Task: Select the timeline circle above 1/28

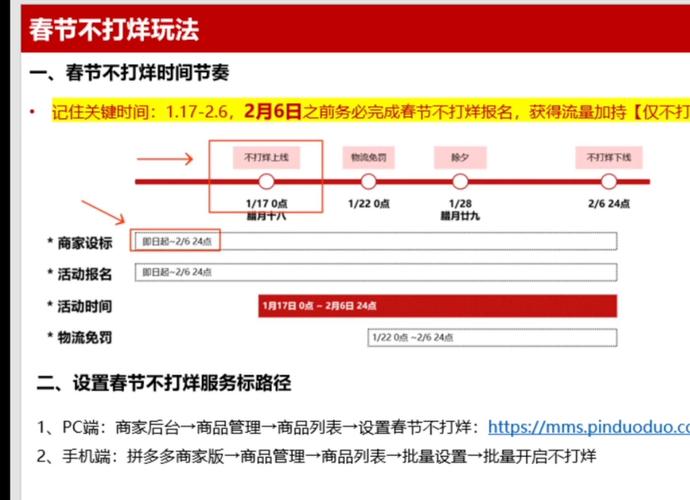Action: [460, 181]
